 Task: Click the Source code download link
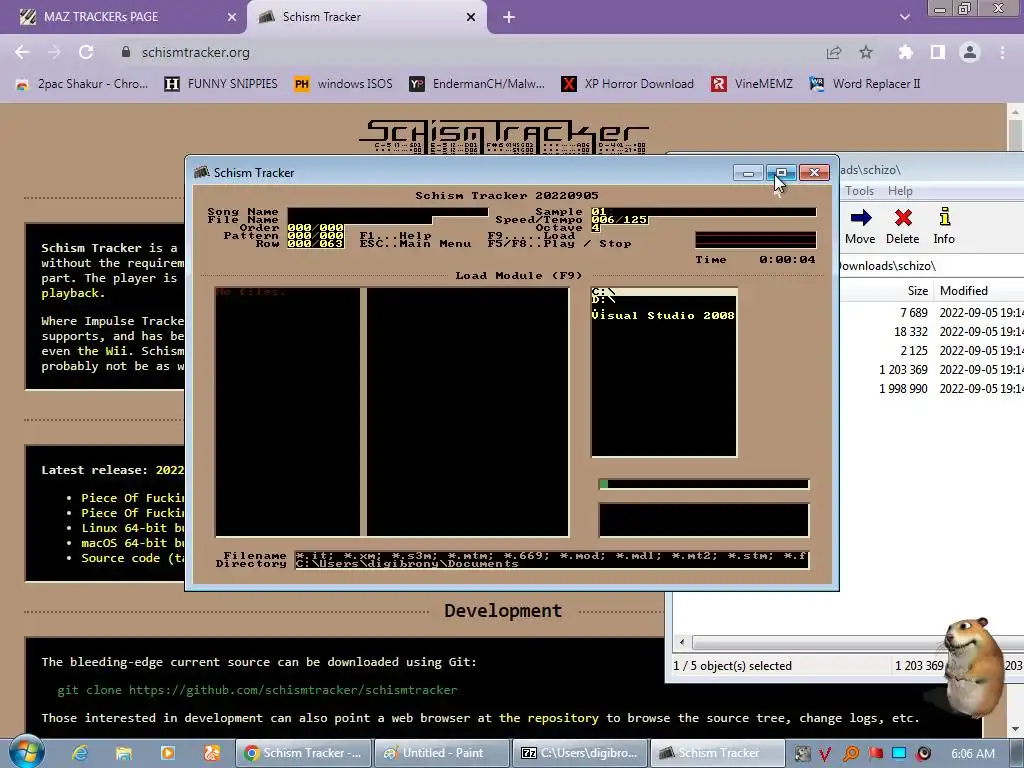tap(133, 558)
